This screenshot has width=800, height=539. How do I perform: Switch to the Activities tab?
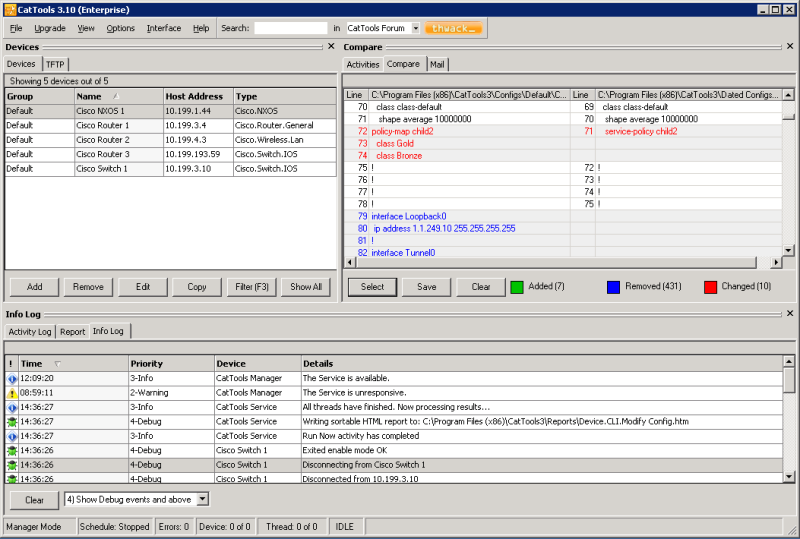(x=363, y=64)
